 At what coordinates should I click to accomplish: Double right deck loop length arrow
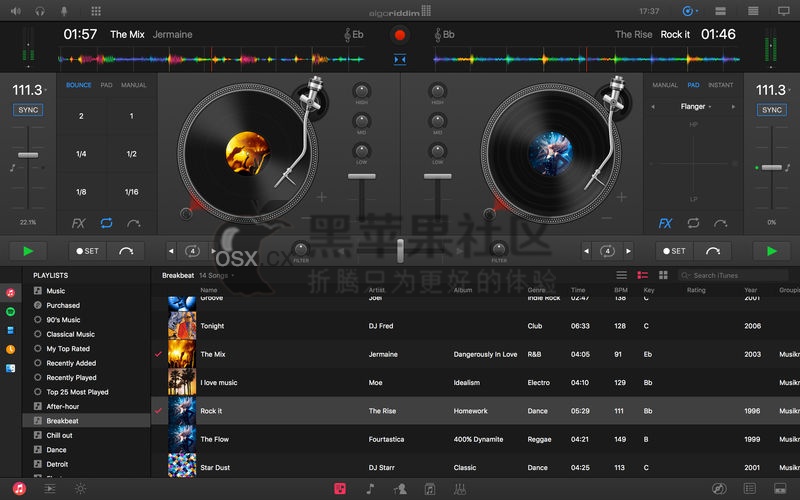[x=628, y=251]
